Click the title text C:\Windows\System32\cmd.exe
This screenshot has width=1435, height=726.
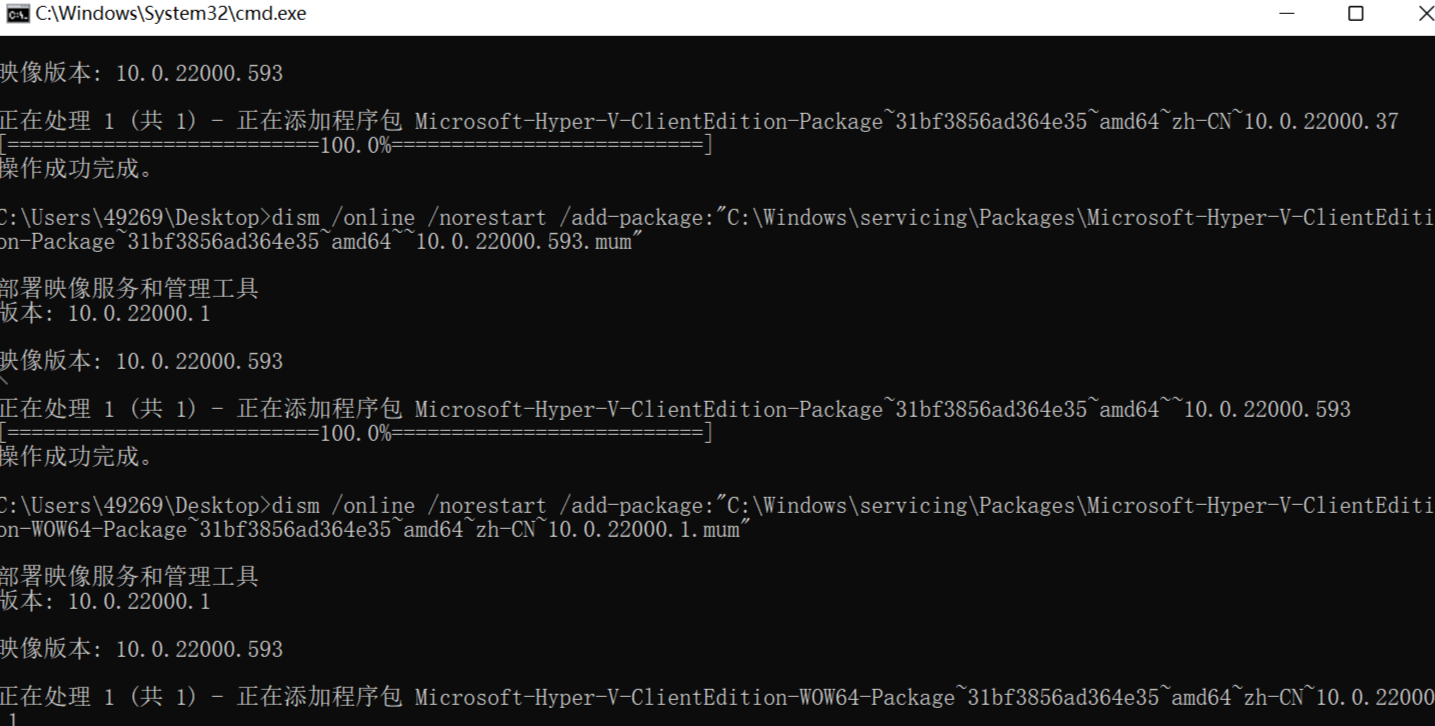pyautogui.click(x=168, y=13)
